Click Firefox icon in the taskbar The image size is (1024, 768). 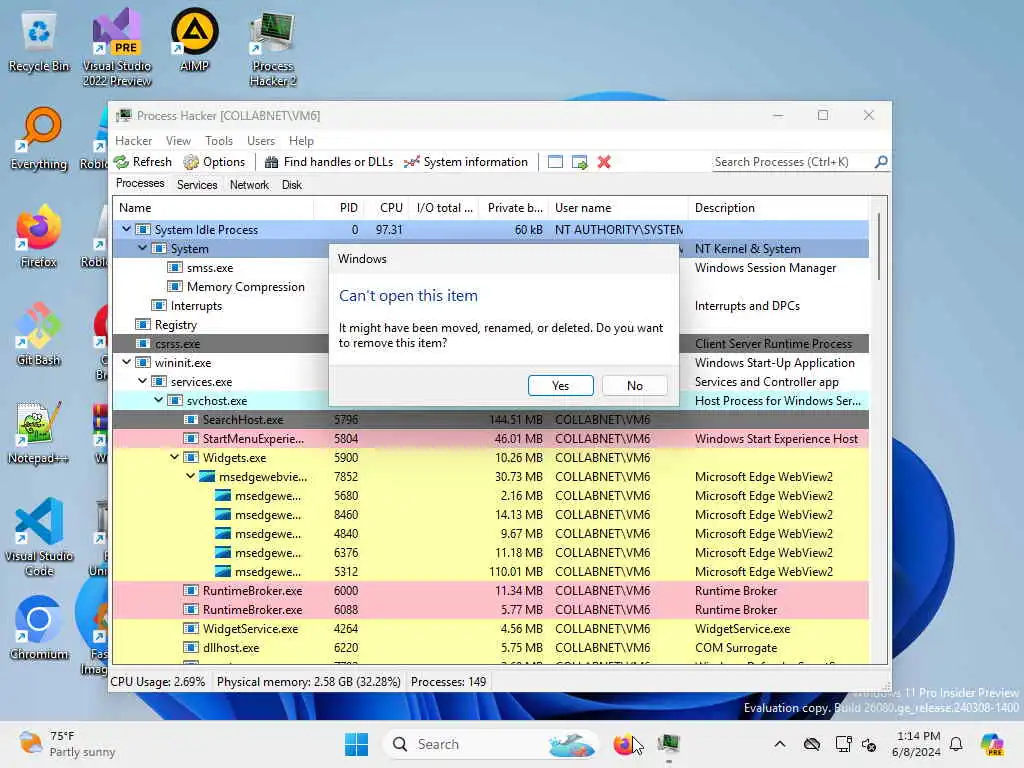click(x=624, y=744)
